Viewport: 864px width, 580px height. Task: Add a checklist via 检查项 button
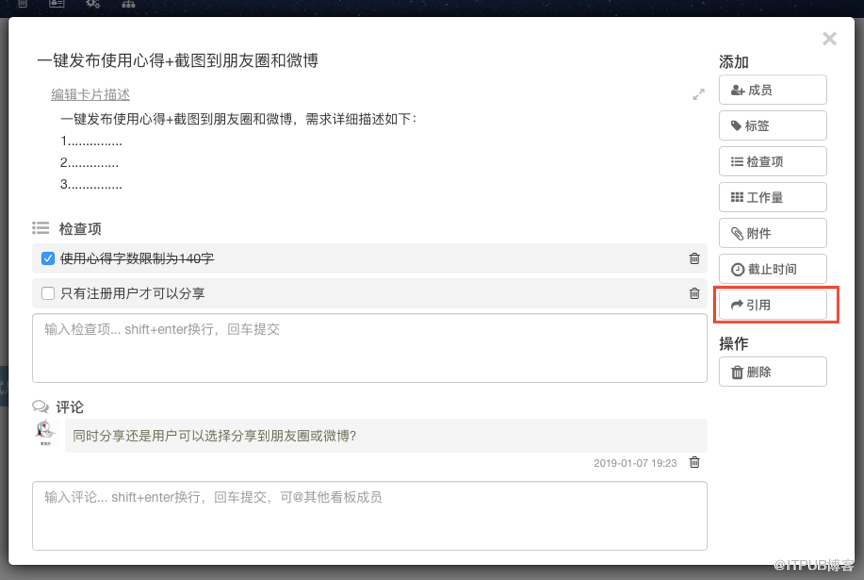pos(773,161)
